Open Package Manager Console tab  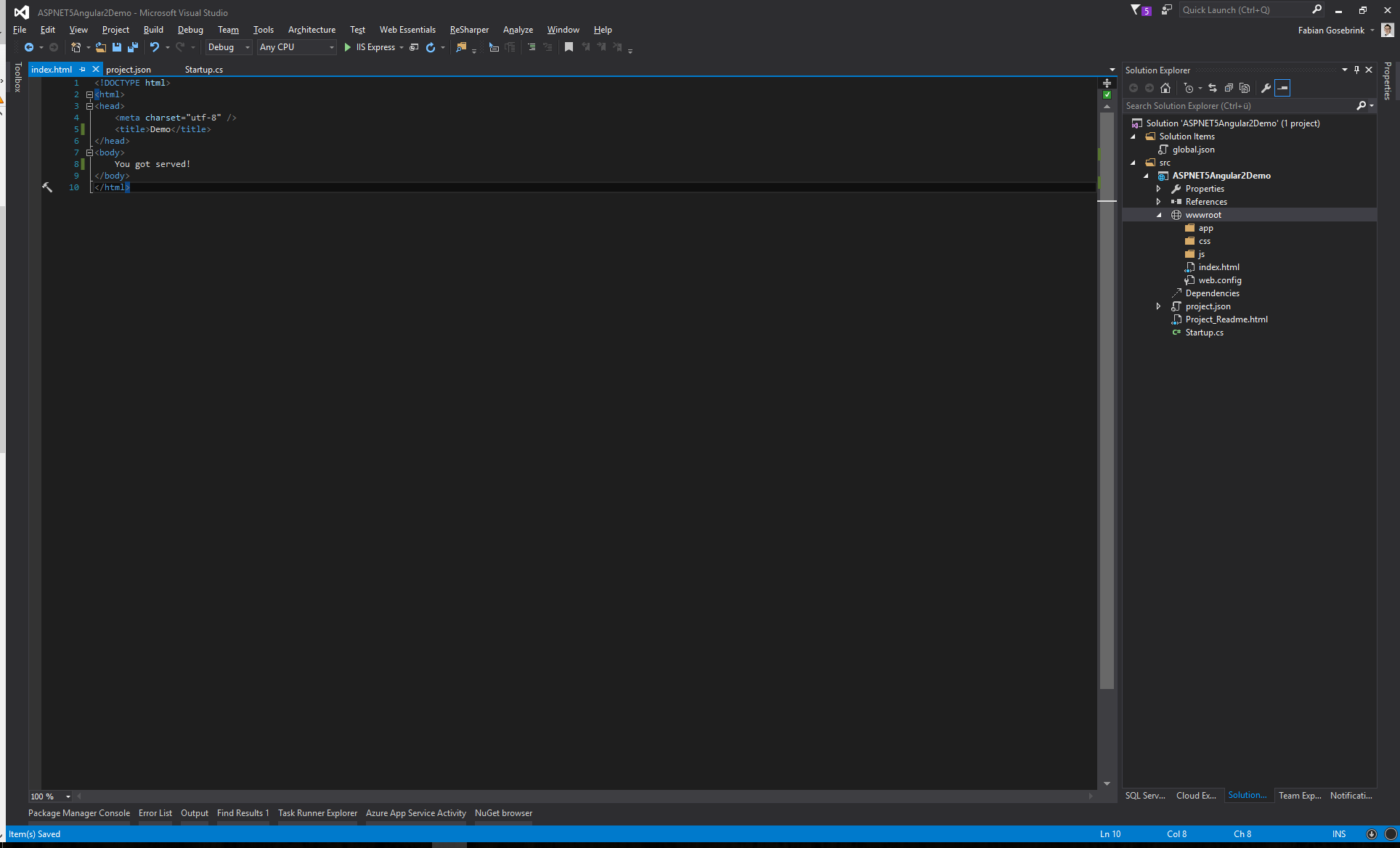click(x=79, y=813)
